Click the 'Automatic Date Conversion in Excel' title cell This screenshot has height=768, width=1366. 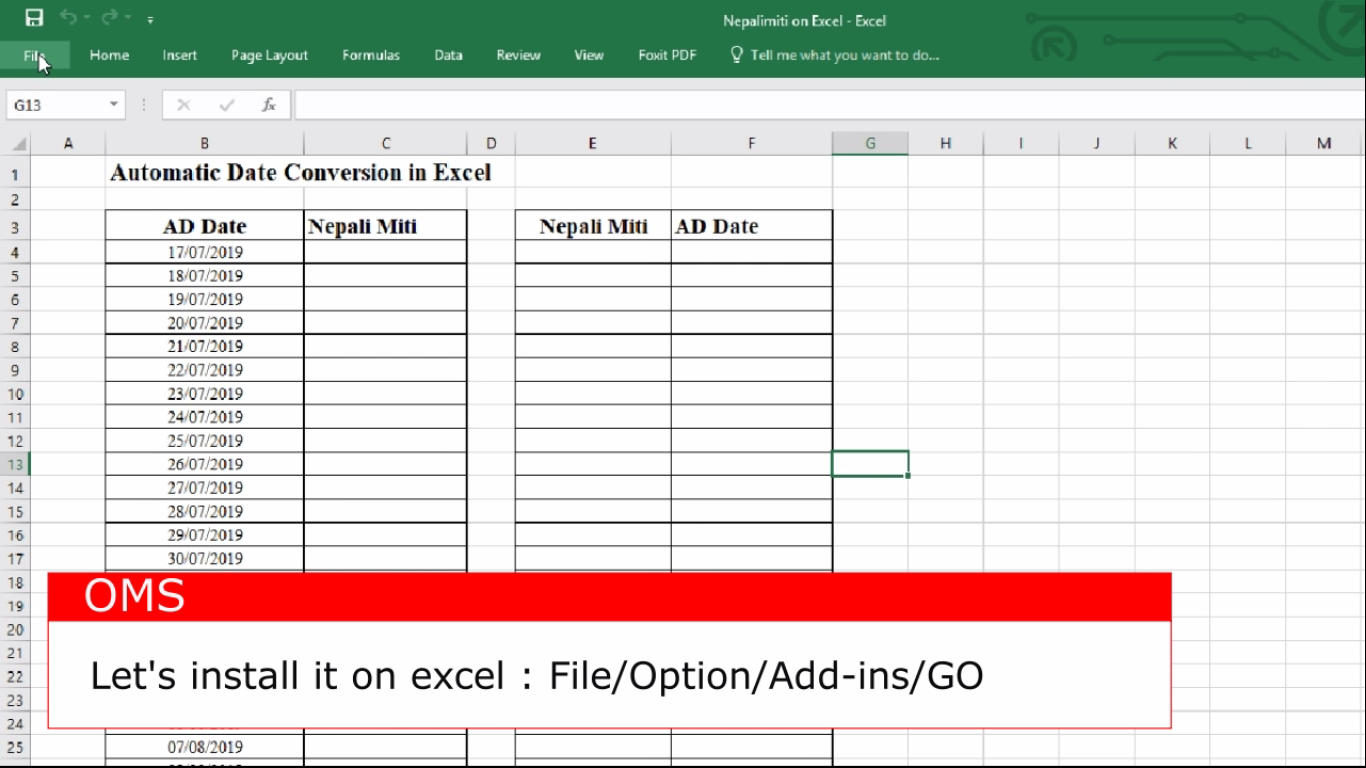[x=300, y=173]
